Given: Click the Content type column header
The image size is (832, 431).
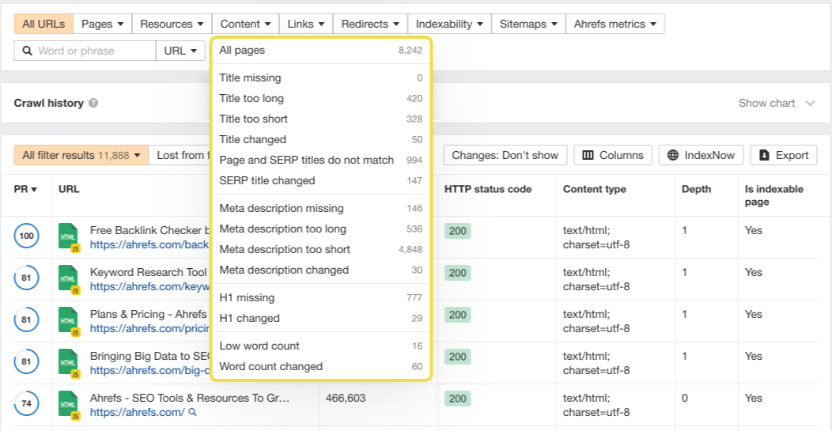Looking at the screenshot, I should coord(594,189).
